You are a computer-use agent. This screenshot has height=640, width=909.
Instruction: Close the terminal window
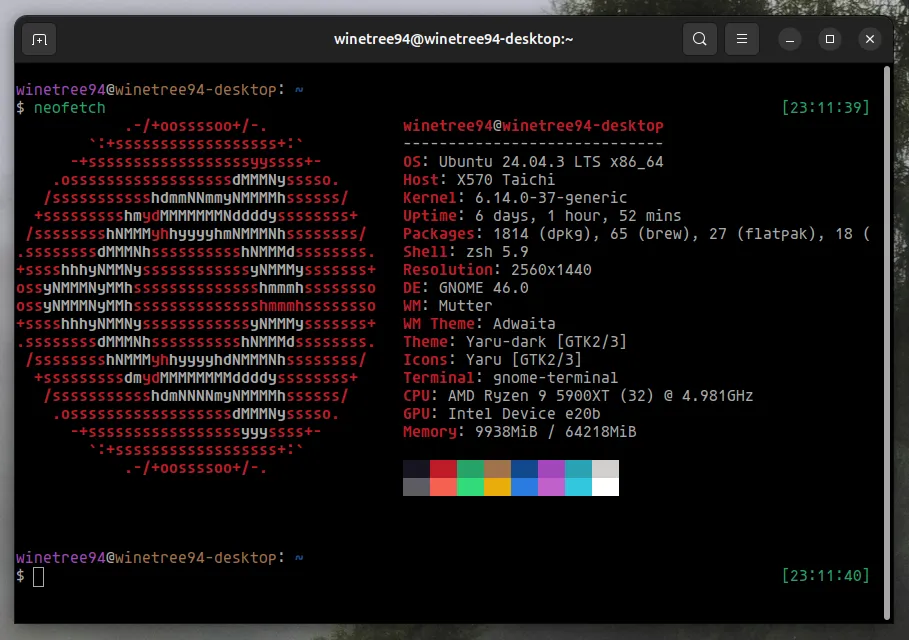[870, 39]
